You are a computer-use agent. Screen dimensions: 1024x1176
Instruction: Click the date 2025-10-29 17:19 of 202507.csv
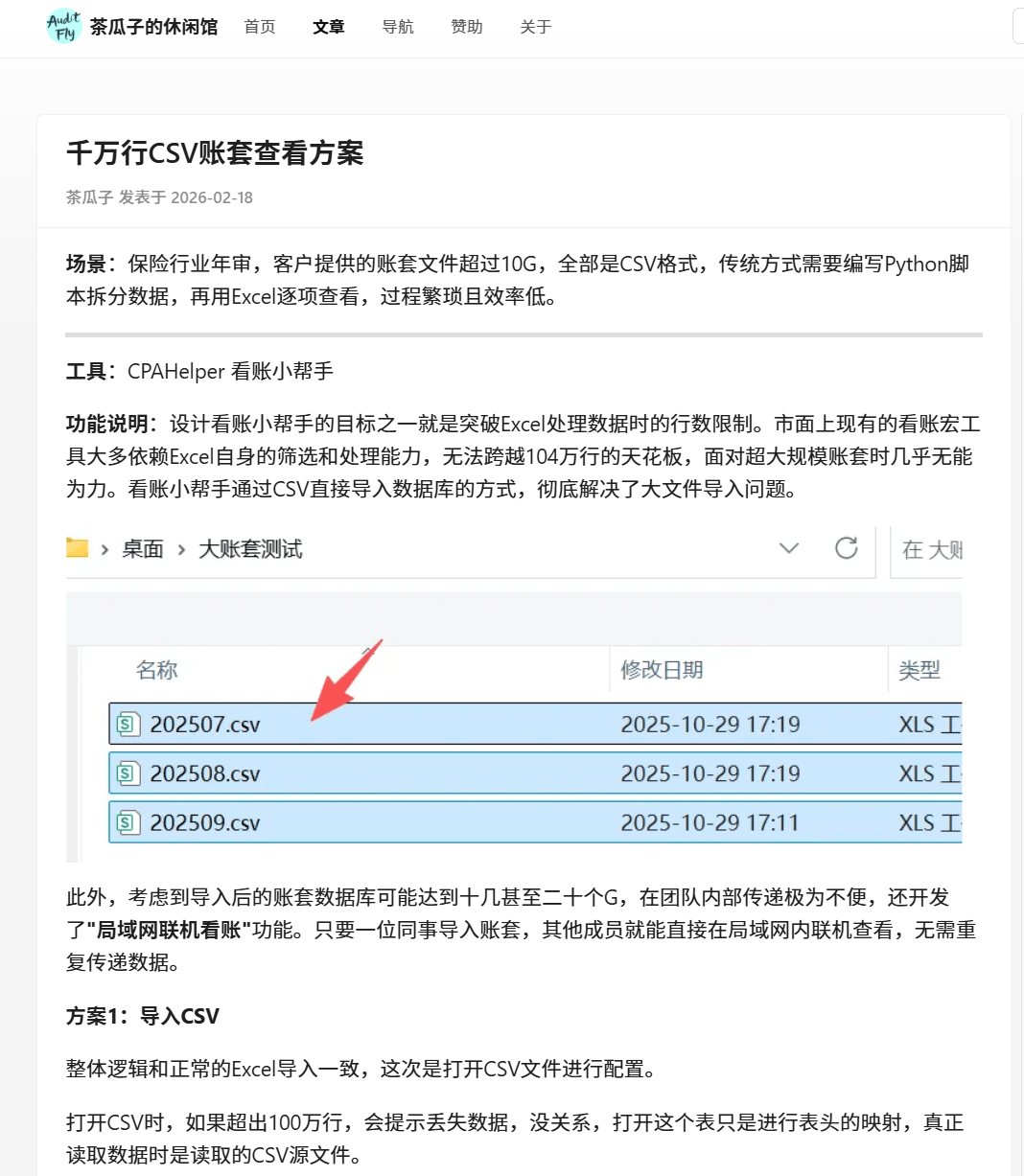click(710, 725)
